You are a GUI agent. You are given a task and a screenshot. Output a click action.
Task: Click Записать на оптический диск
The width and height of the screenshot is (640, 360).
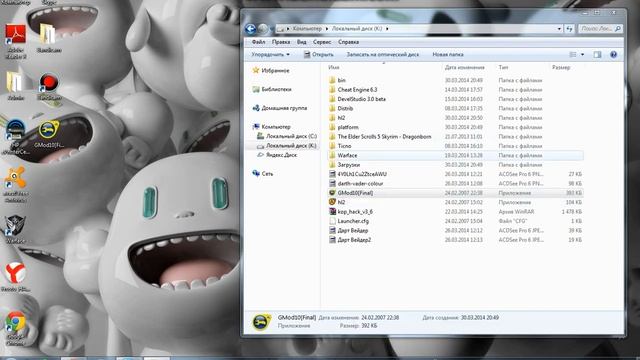pos(382,54)
